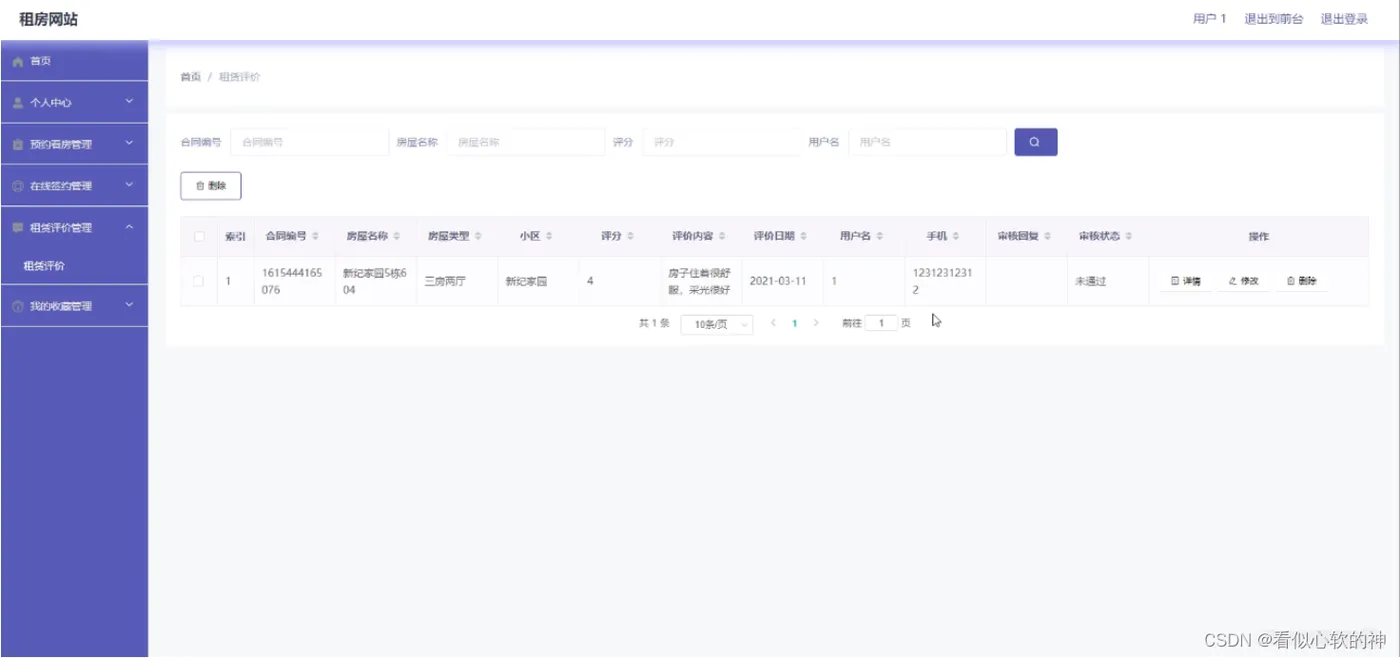The height and width of the screenshot is (658, 1400).
Task: Expand the 个人中心 menu chevron
Action: tap(129, 102)
